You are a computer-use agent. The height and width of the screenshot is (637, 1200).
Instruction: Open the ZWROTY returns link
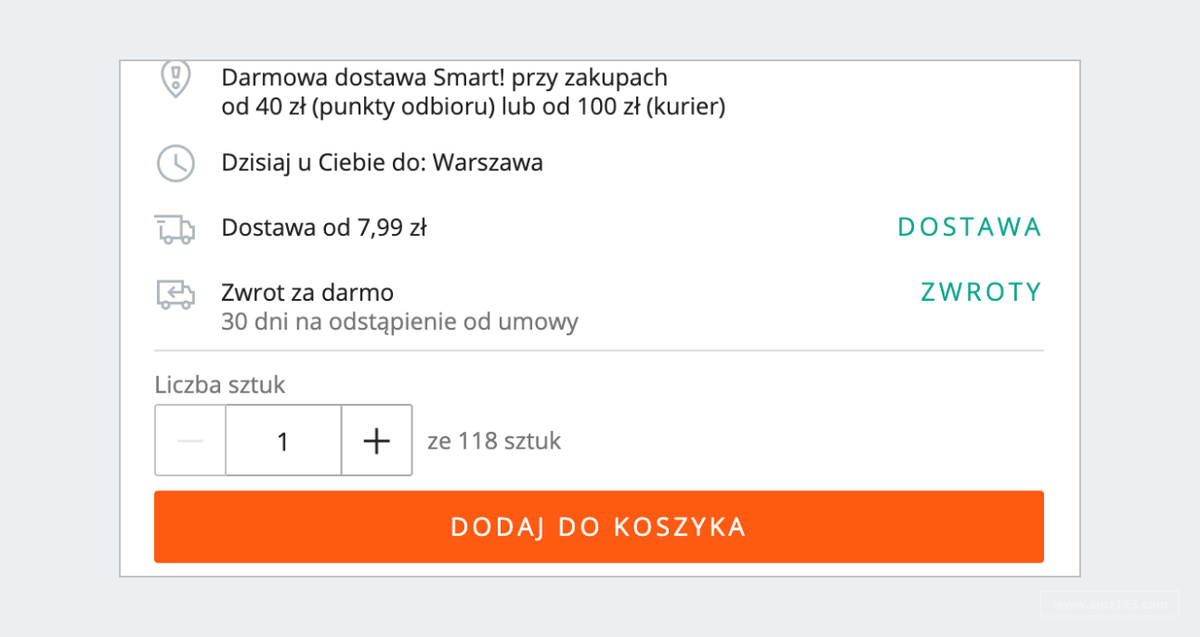coord(981,292)
